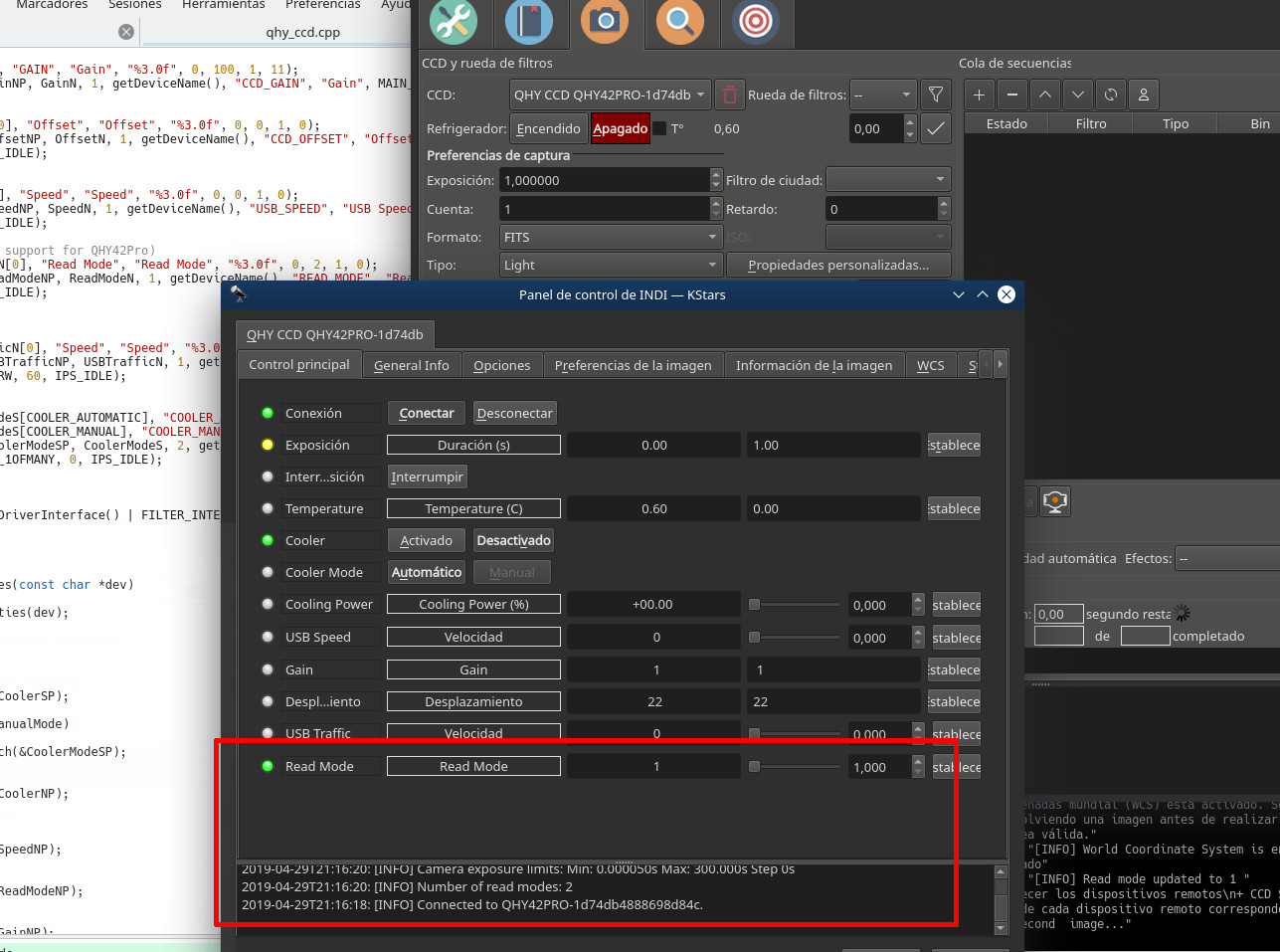This screenshot has width=1280, height=952.
Task: Enable cooler with Activado
Action: tap(427, 540)
